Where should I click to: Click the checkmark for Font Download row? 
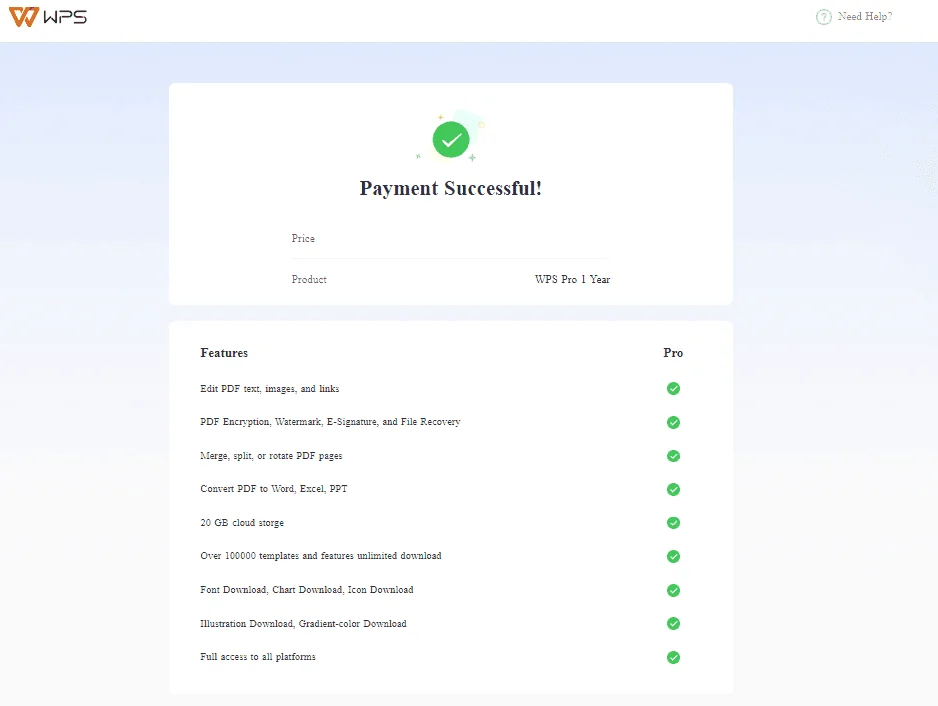673,591
